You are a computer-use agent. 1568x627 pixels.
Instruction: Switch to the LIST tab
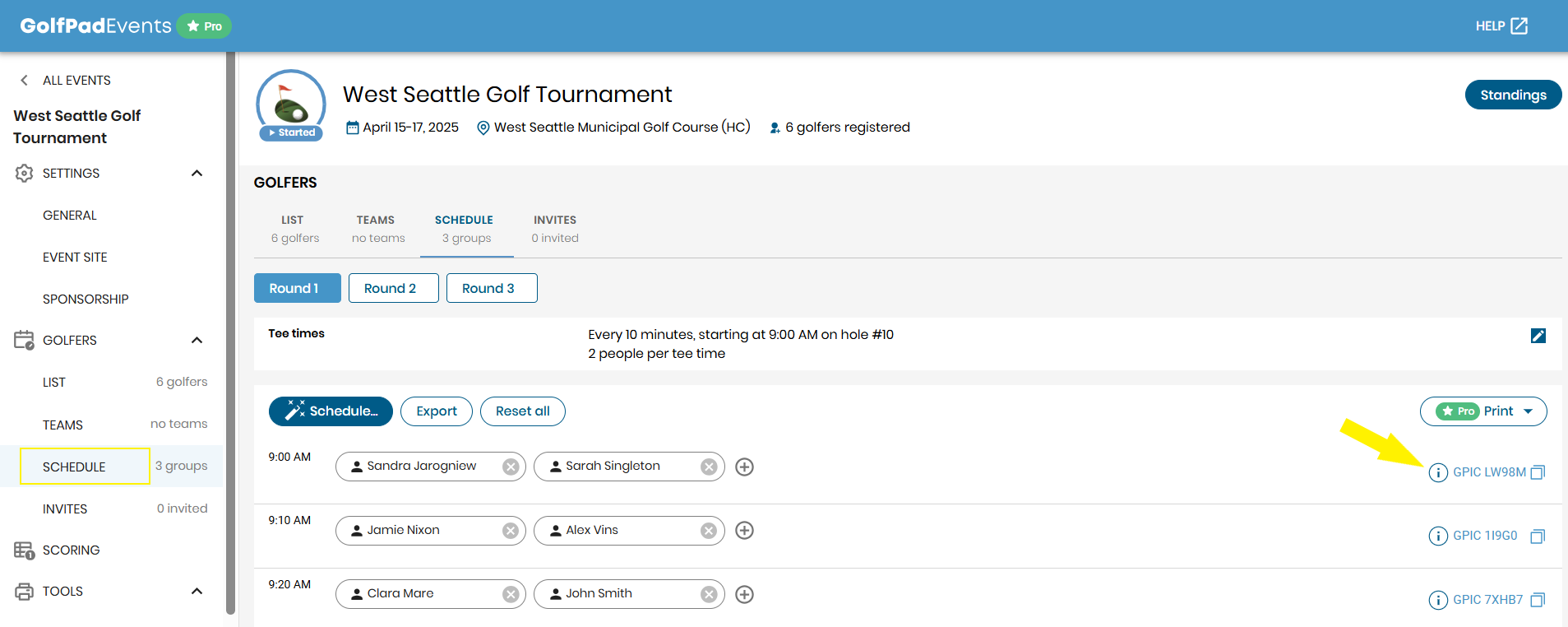coord(294,229)
